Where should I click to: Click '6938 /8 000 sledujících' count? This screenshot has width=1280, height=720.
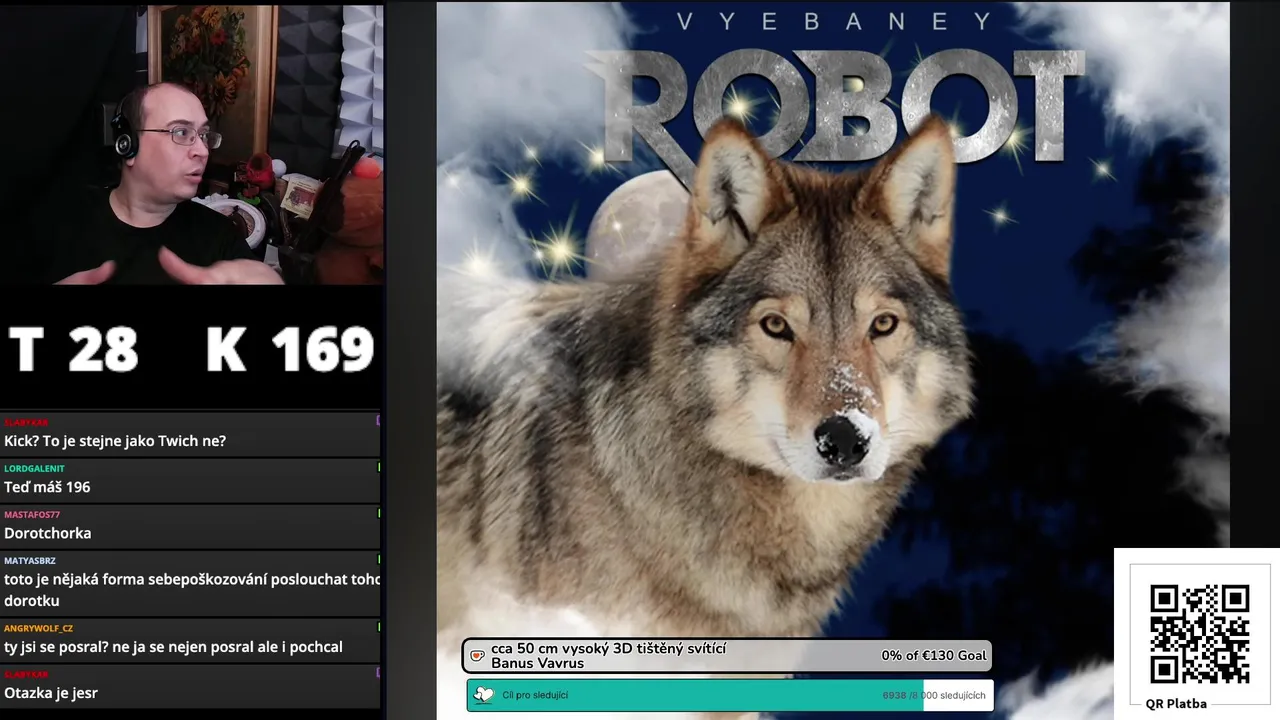[934, 695]
